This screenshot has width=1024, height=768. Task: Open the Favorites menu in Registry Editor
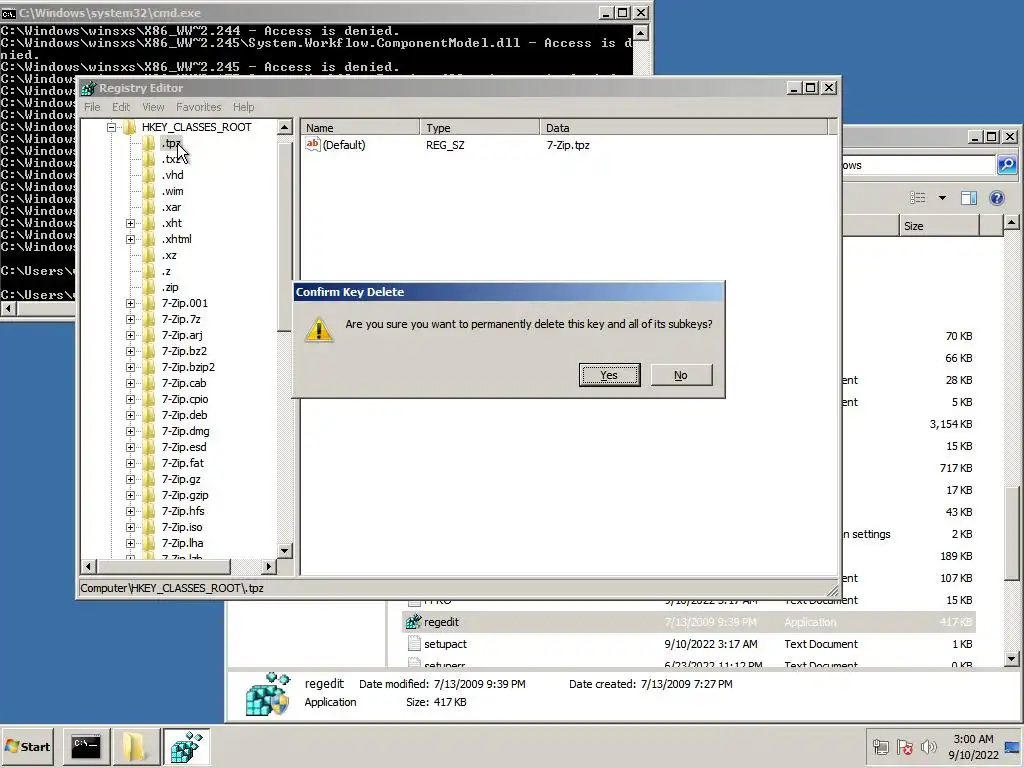tap(199, 107)
